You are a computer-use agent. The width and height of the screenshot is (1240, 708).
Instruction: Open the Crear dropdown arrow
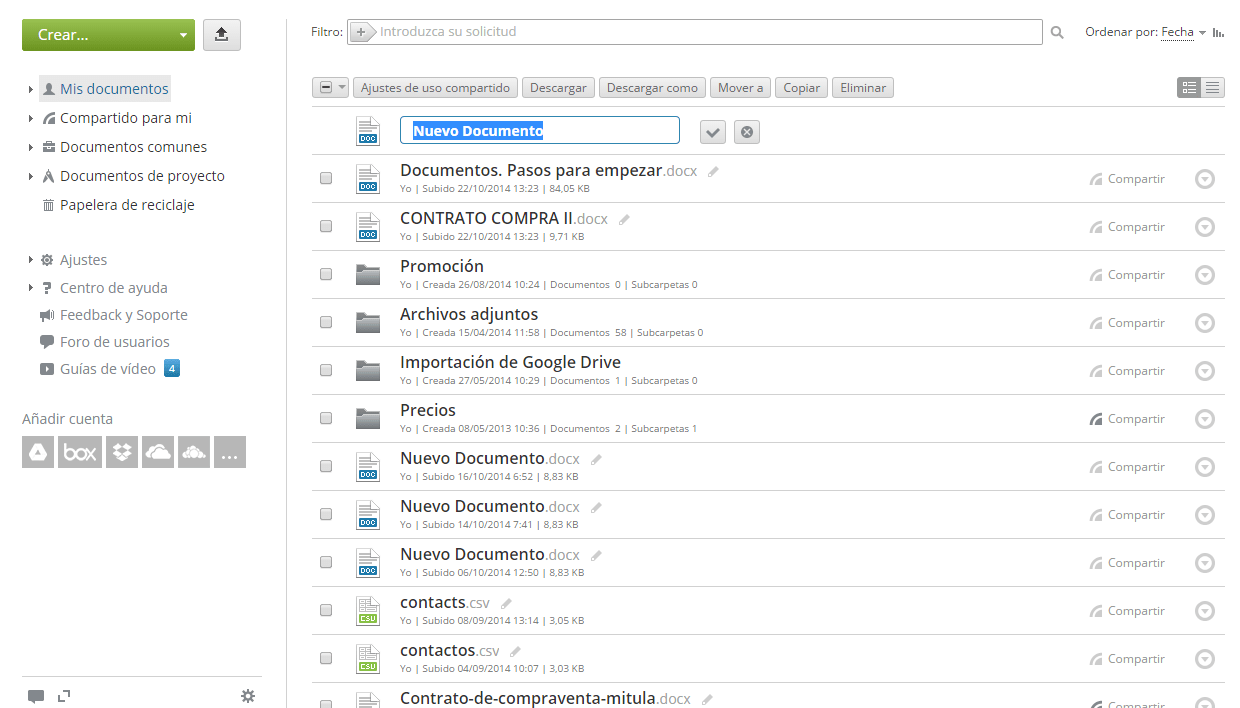pos(183,35)
